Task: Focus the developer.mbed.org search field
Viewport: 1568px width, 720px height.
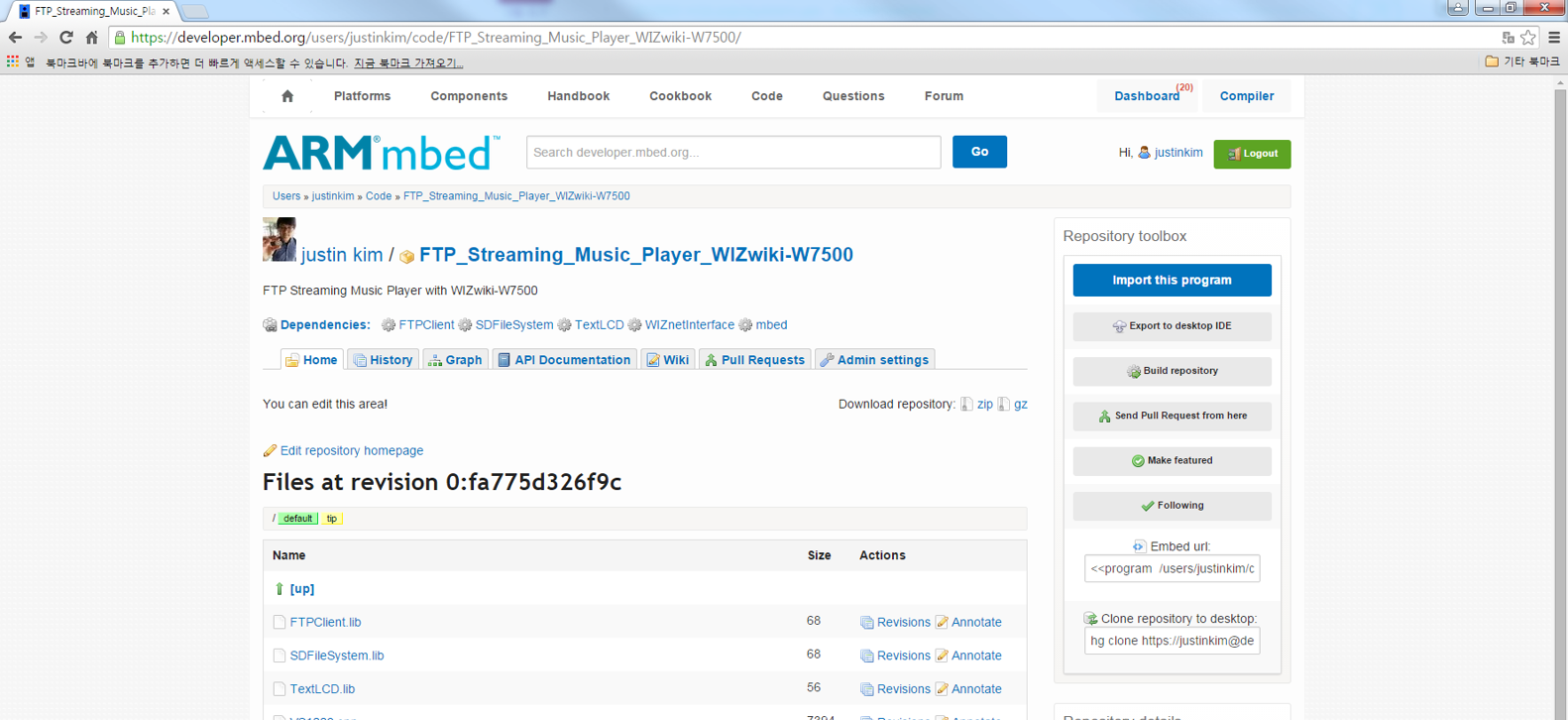Action: pyautogui.click(x=733, y=153)
